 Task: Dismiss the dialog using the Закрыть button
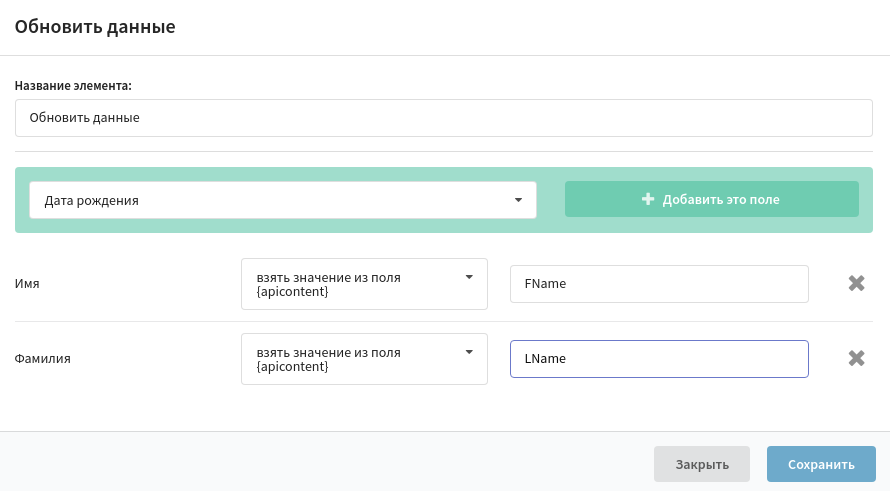click(x=702, y=464)
